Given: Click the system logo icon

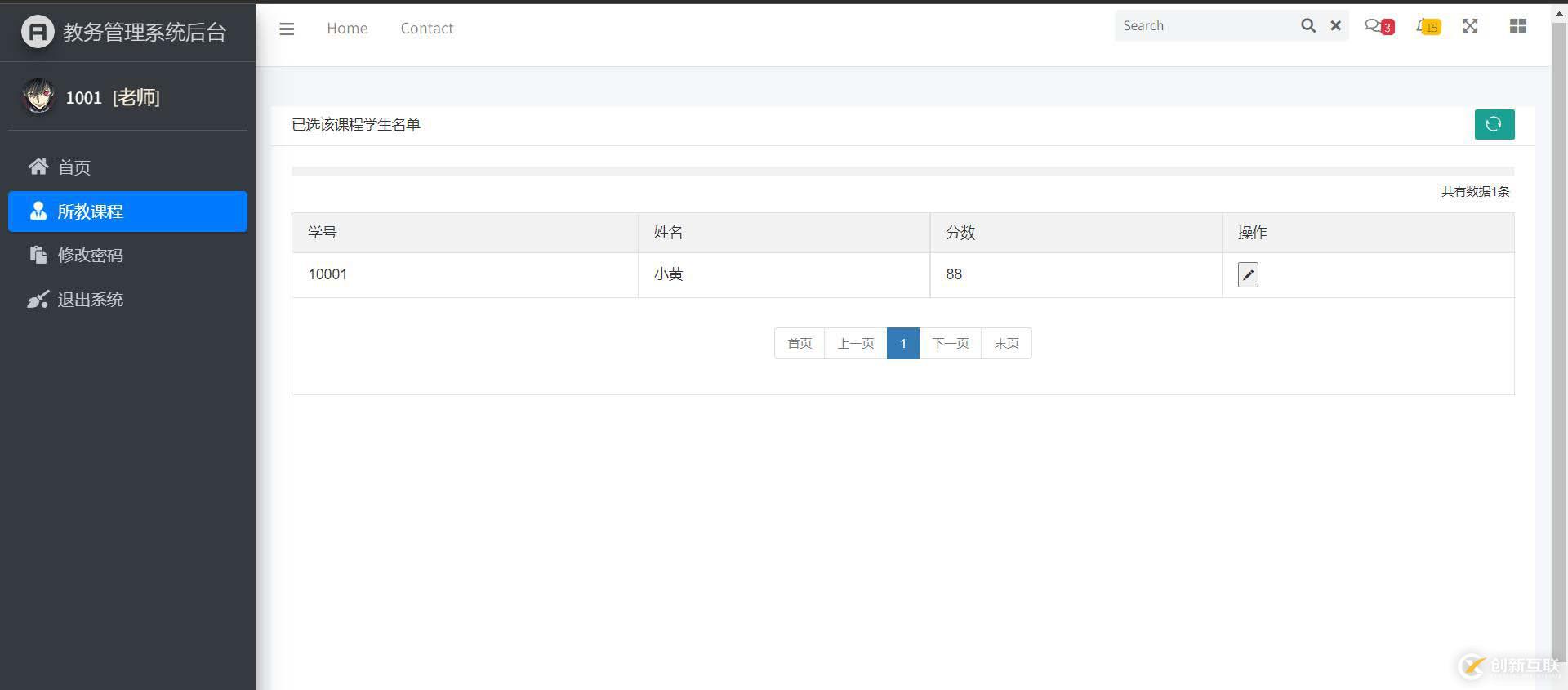Looking at the screenshot, I should point(38,32).
